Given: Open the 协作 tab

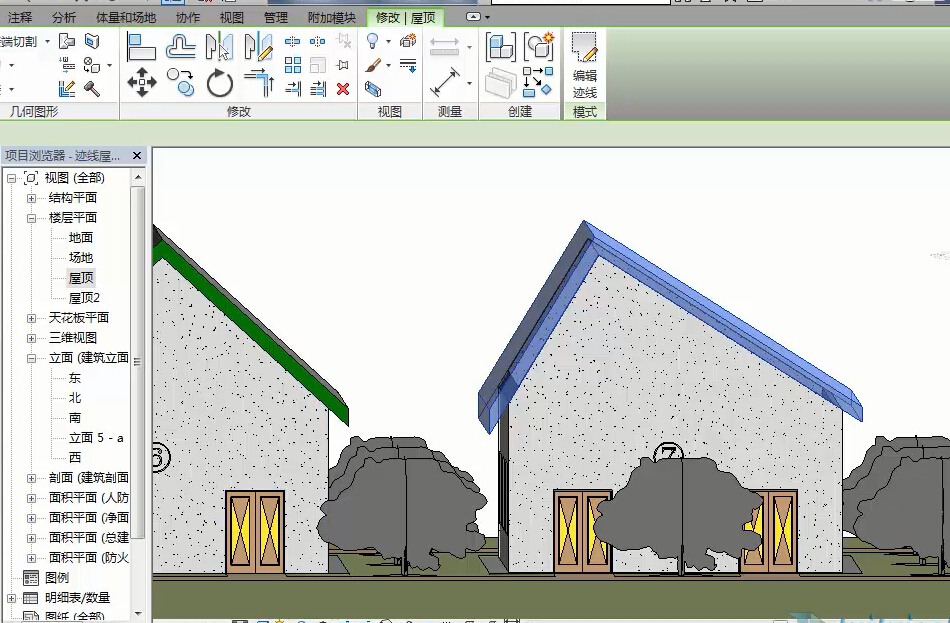Looking at the screenshot, I should click(x=188, y=18).
